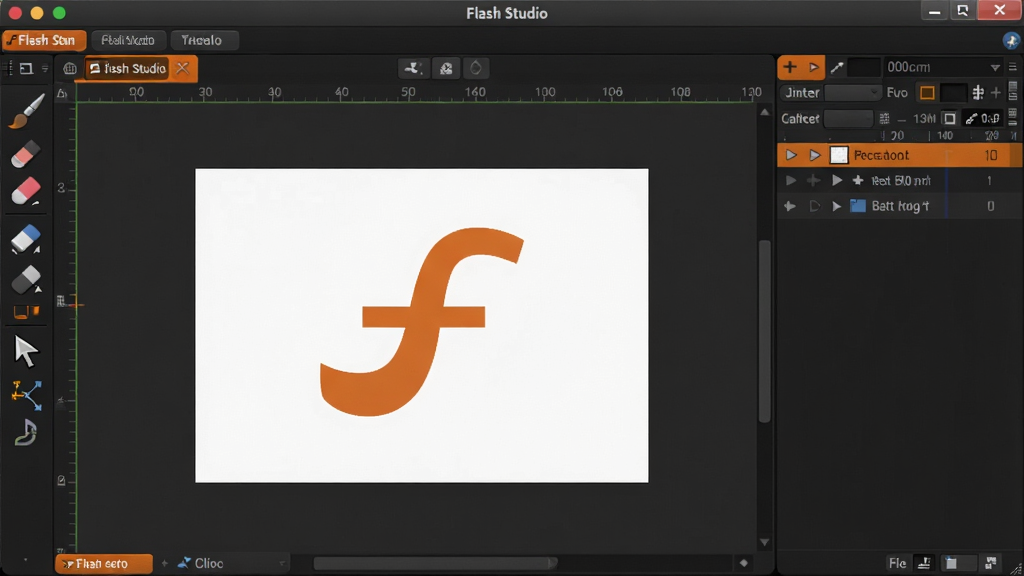The image size is (1024, 576).
Task: Pick the eyedropper tool in the right panel
Action: pyautogui.click(x=837, y=67)
